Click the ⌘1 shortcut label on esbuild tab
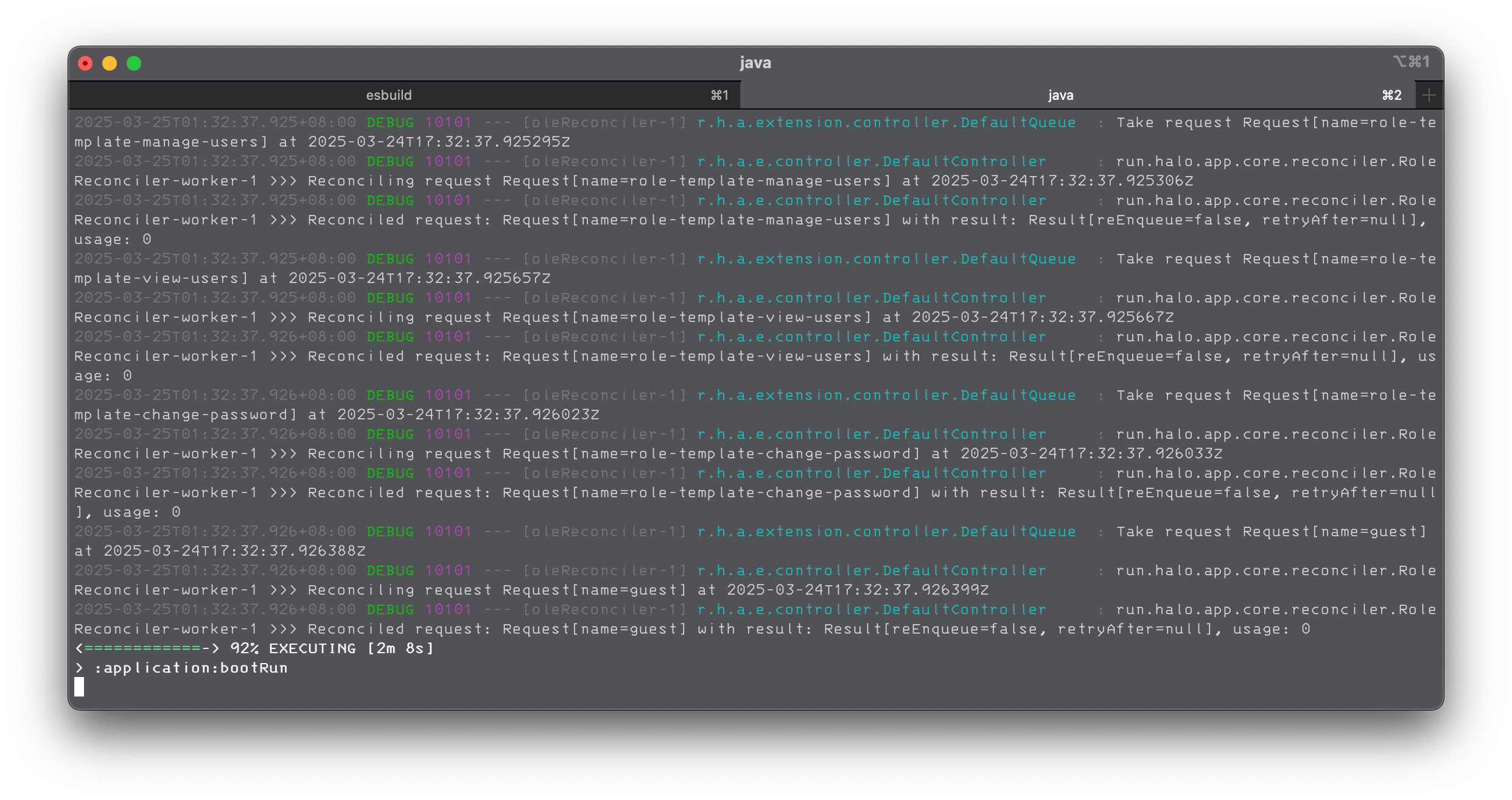 [719, 95]
